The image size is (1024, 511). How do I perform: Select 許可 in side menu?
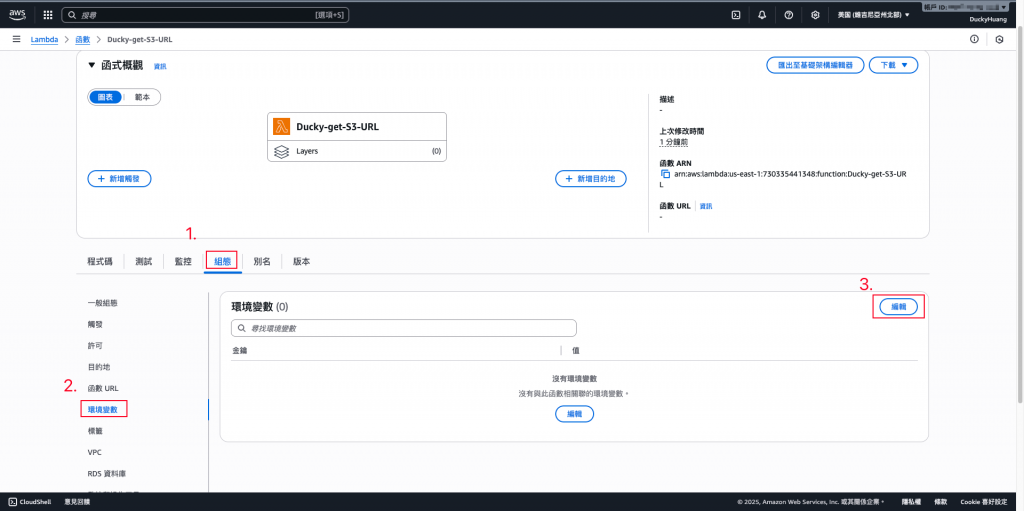click(95, 346)
